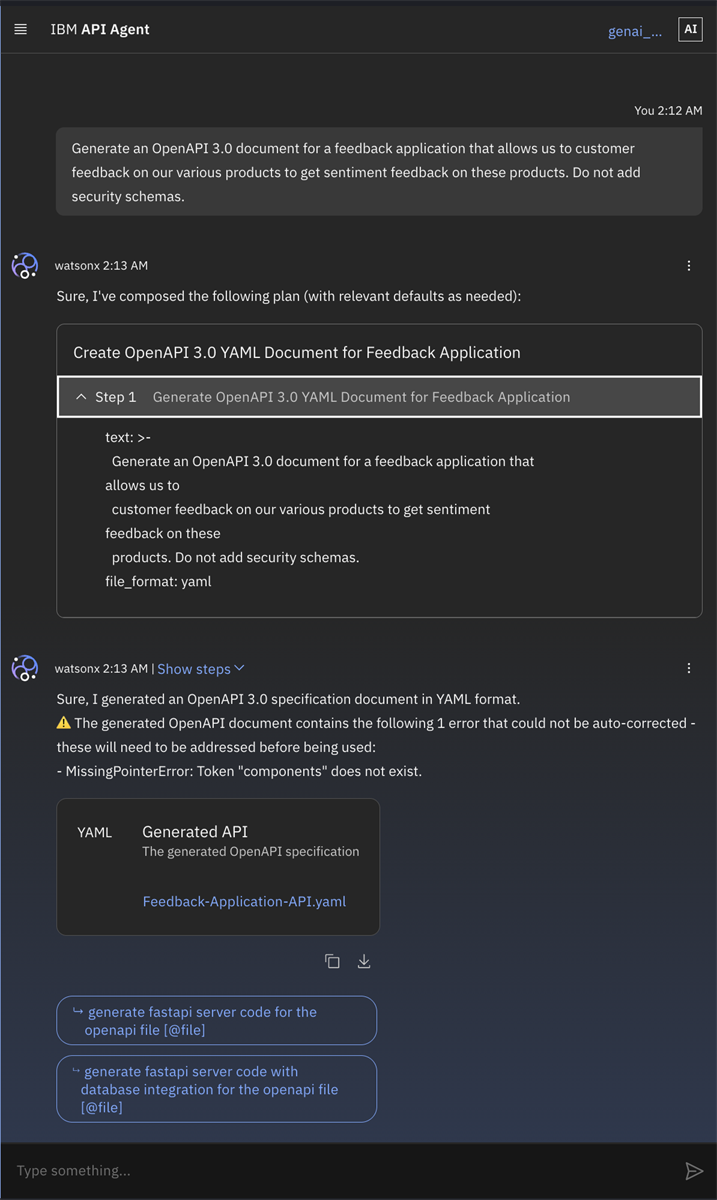Click the IBM API Agent title
The height and width of the screenshot is (1200, 717).
click(x=100, y=30)
